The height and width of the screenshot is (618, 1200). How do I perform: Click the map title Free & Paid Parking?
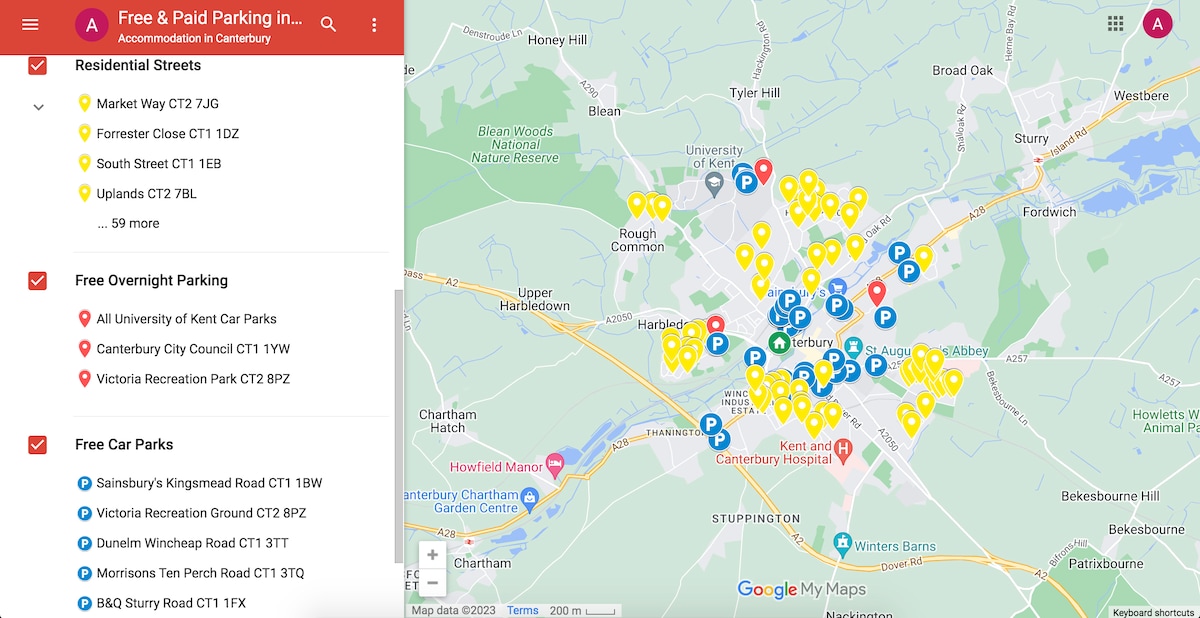(210, 18)
